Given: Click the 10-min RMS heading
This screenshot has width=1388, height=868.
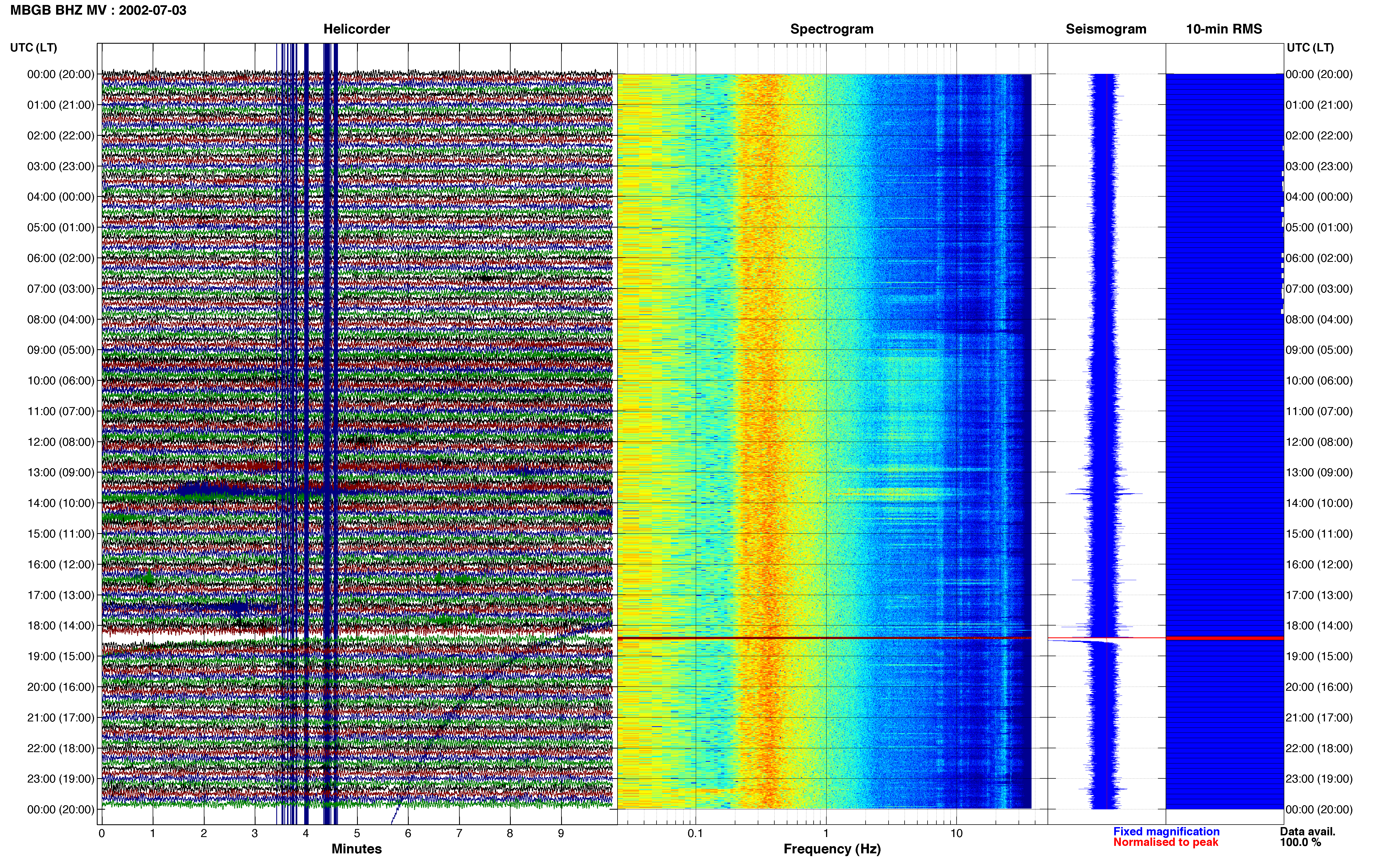Looking at the screenshot, I should pos(1224,29).
